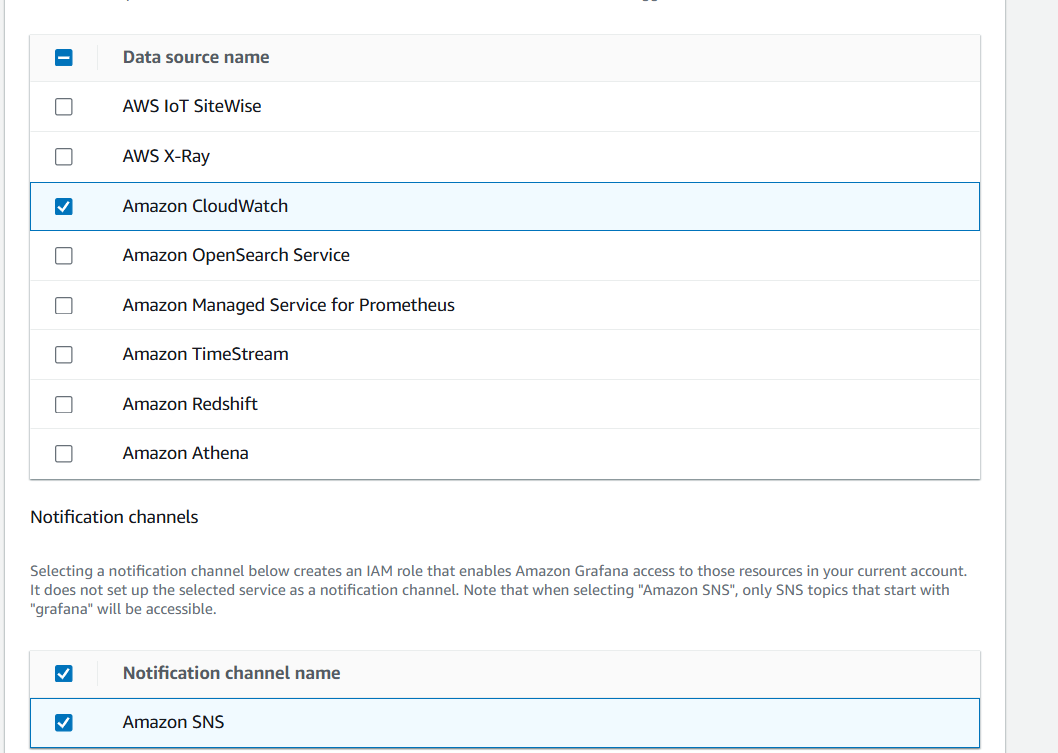Click the notification channel IAM role description
Image resolution: width=1058 pixels, height=753 pixels.
pyautogui.click(x=499, y=590)
